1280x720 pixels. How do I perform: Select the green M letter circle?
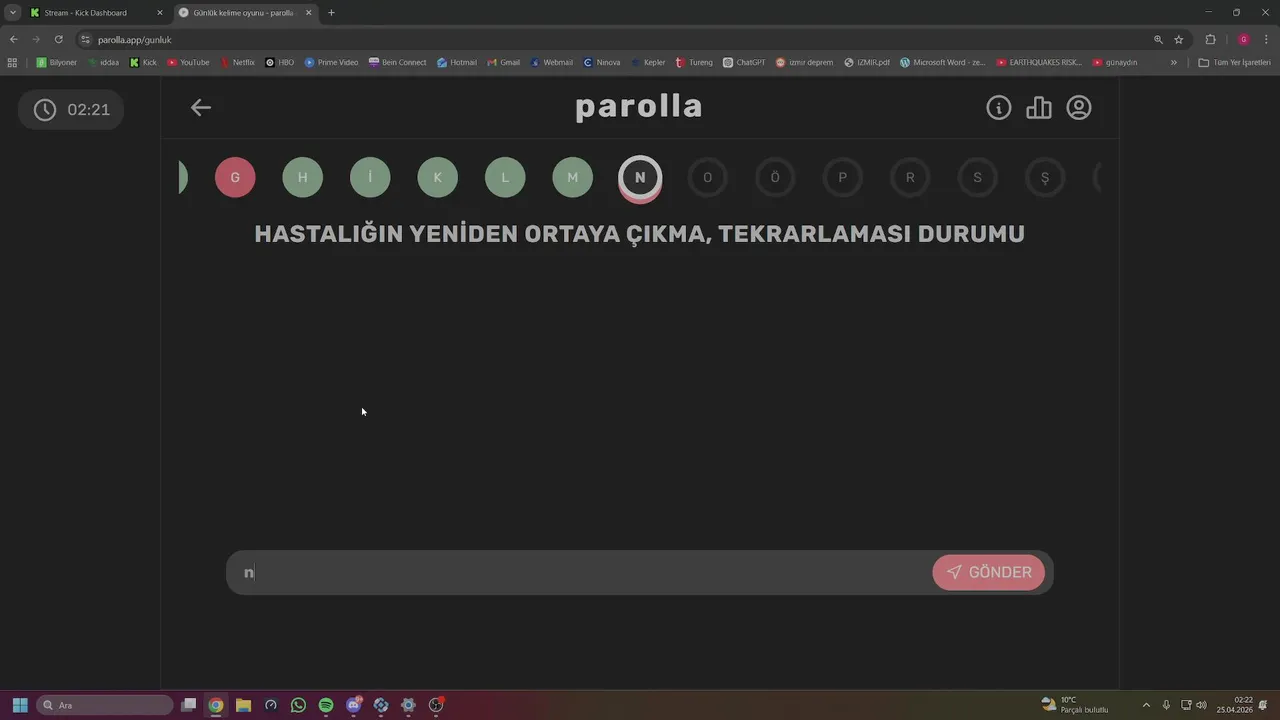pos(573,178)
